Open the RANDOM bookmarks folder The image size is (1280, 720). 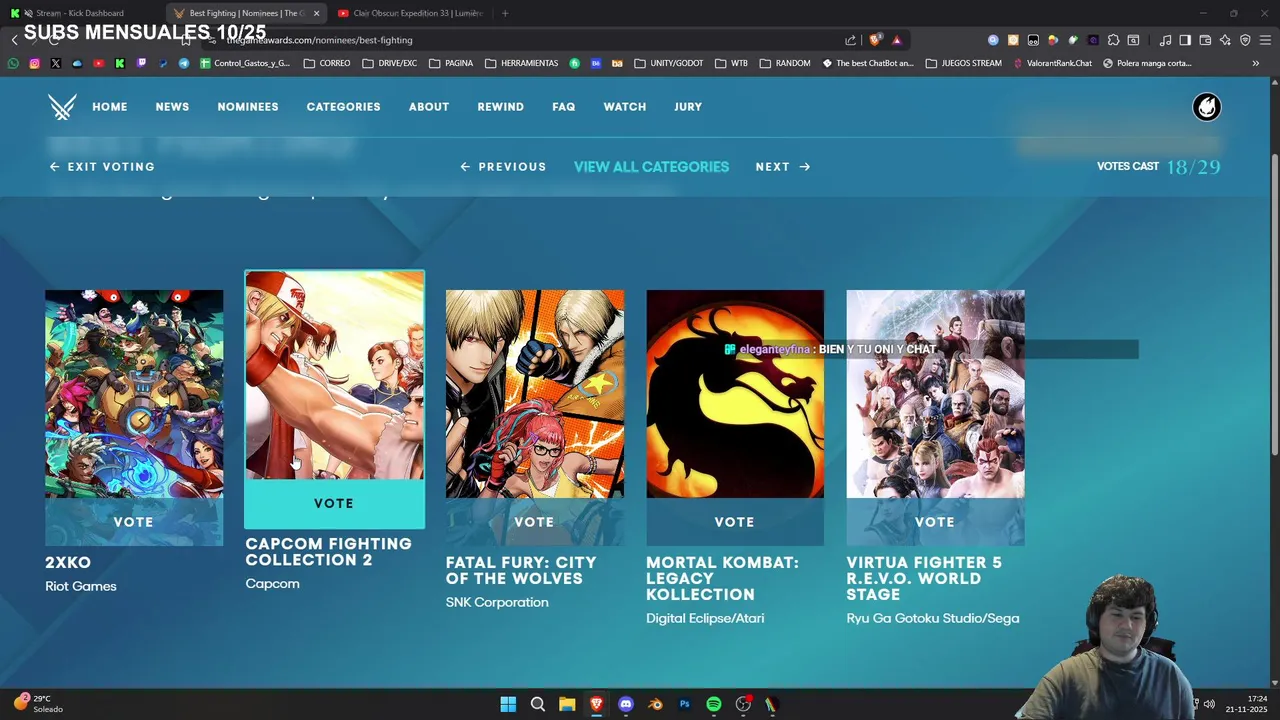[785, 63]
